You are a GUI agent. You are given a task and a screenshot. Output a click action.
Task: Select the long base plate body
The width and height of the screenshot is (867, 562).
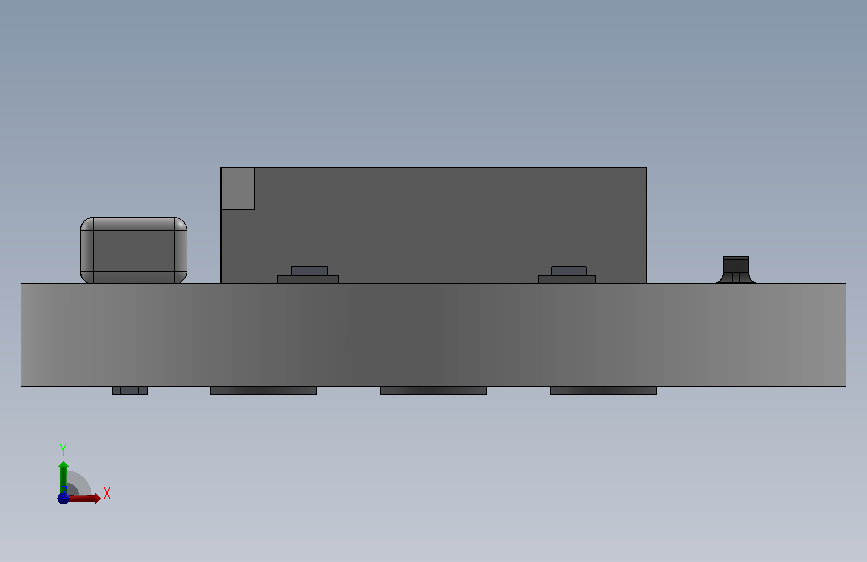pyautogui.click(x=434, y=335)
